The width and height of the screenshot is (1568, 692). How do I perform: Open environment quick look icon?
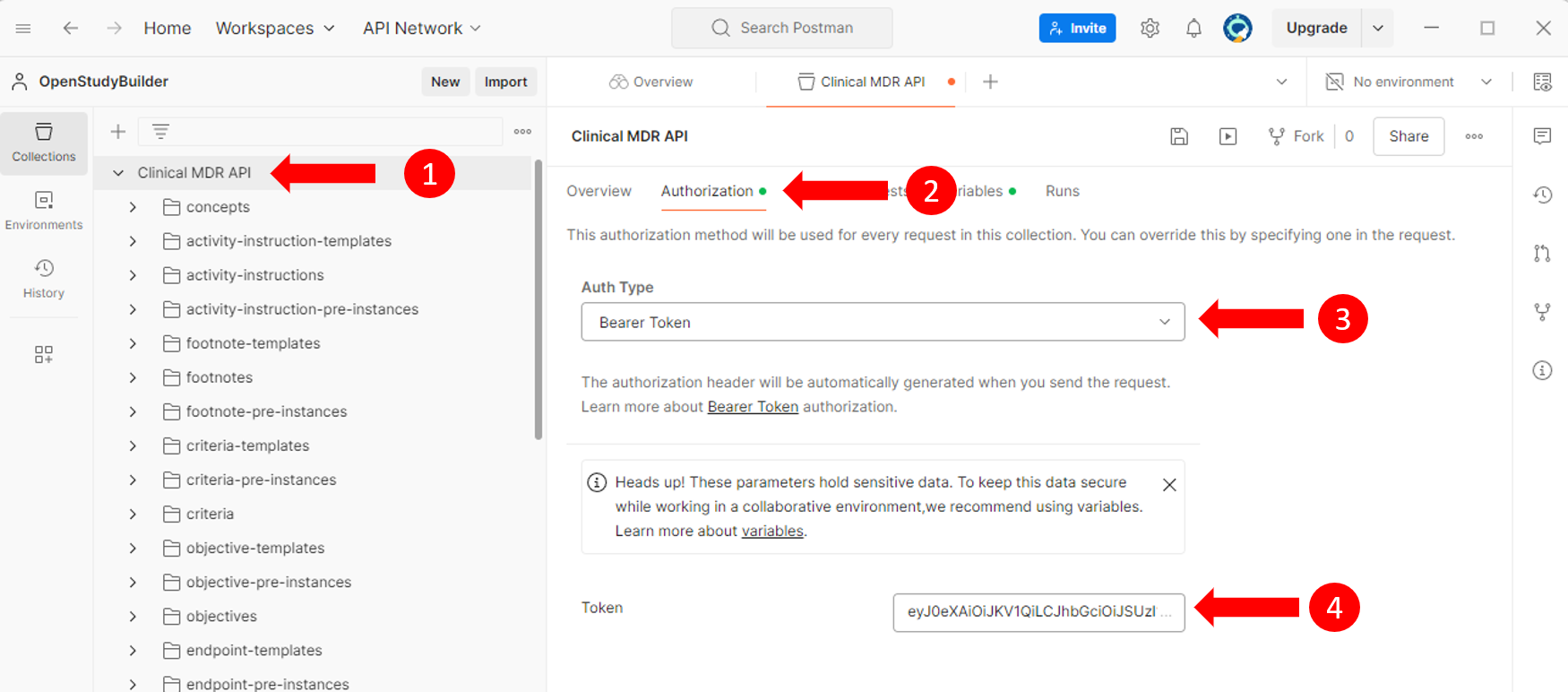[1542, 82]
